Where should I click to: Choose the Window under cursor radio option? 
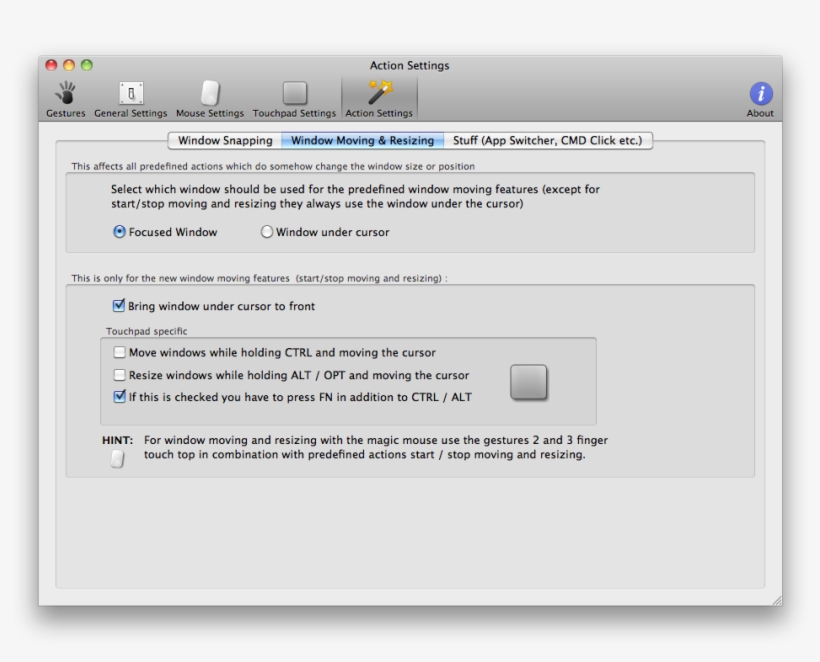pyautogui.click(x=267, y=232)
